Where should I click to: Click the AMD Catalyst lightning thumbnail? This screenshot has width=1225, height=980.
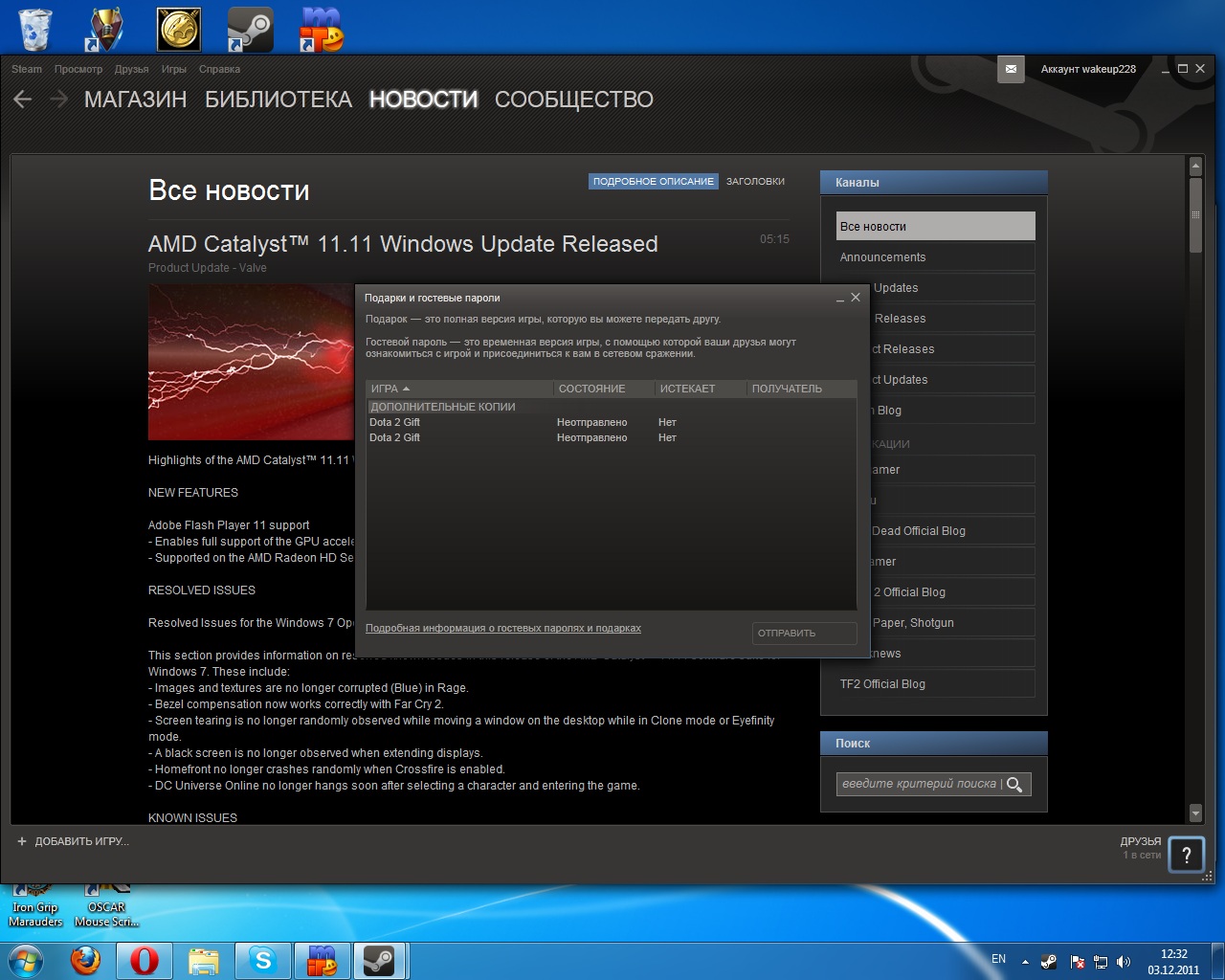[x=252, y=362]
